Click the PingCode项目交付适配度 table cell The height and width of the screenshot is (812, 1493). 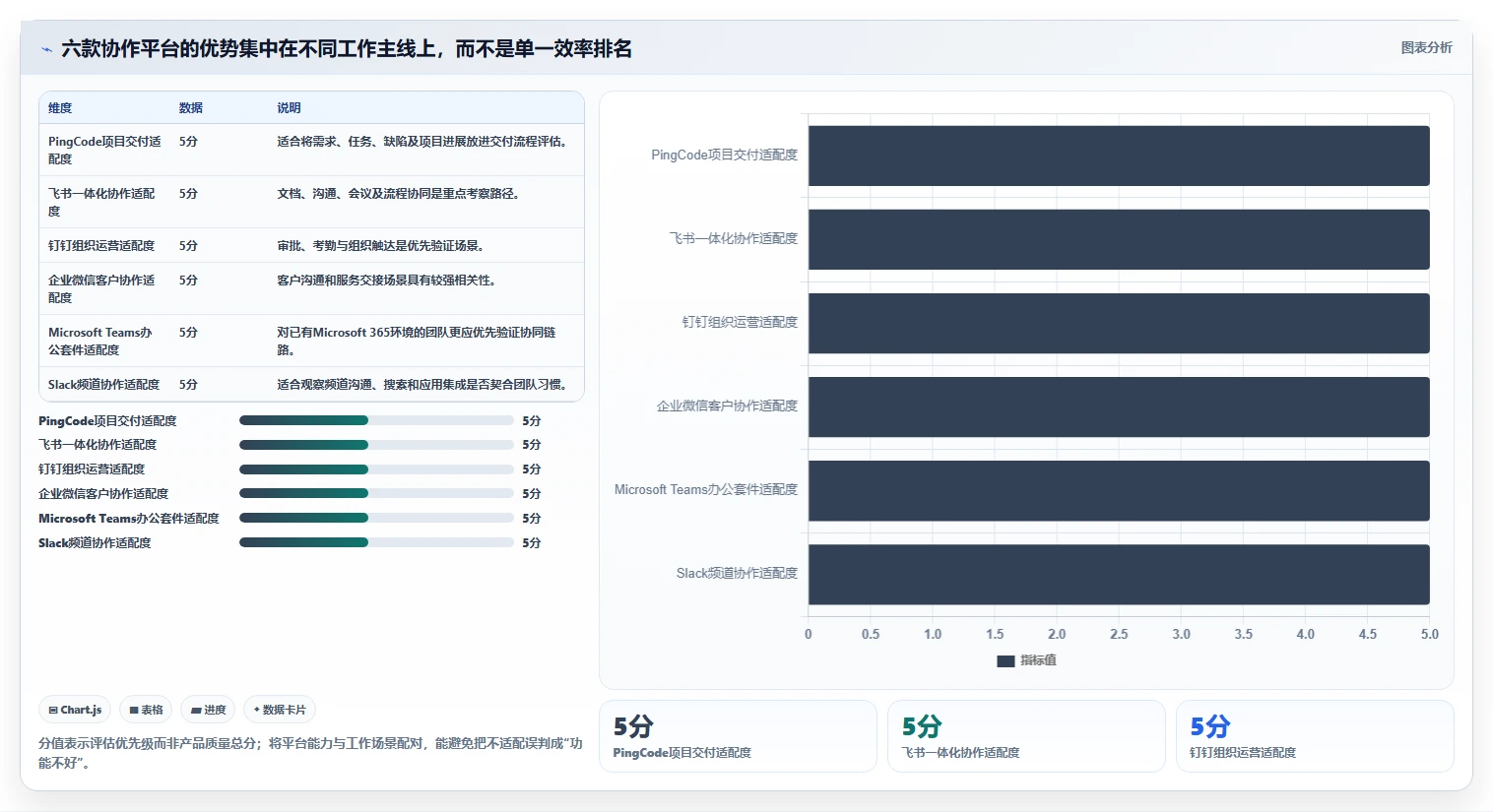point(104,150)
